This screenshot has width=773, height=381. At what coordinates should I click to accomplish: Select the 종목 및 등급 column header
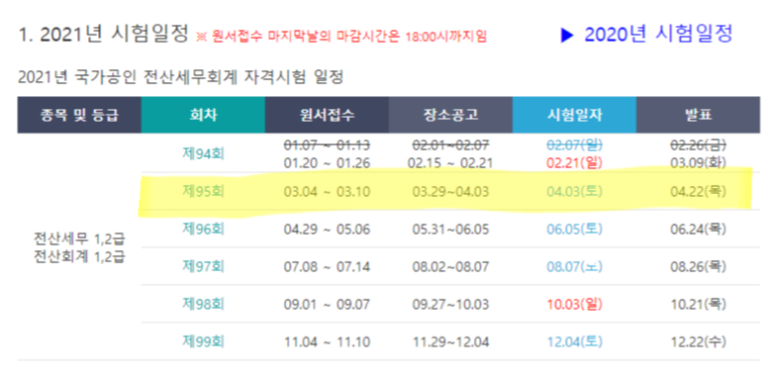(79, 115)
